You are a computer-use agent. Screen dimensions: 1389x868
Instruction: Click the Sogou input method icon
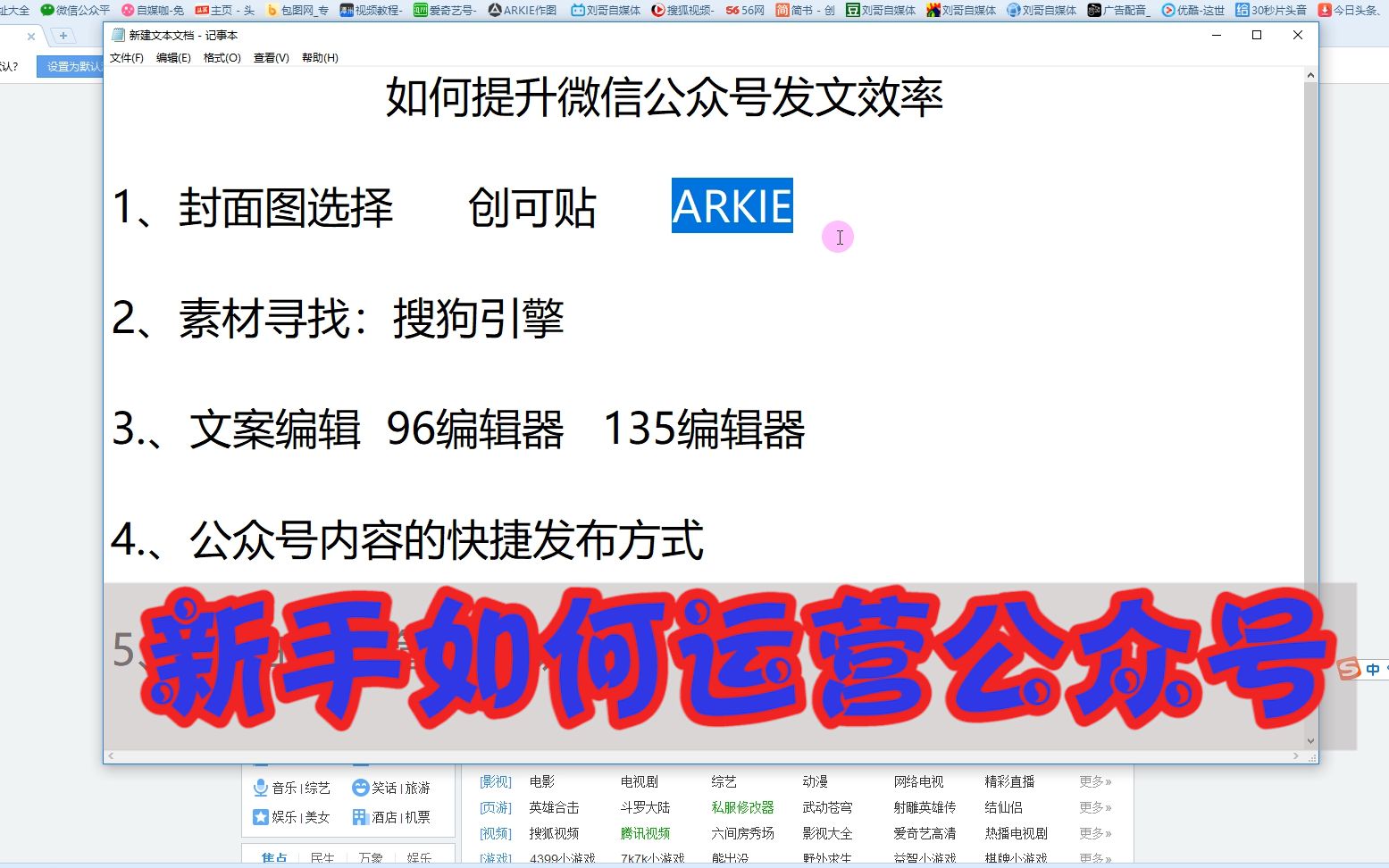(x=1350, y=669)
